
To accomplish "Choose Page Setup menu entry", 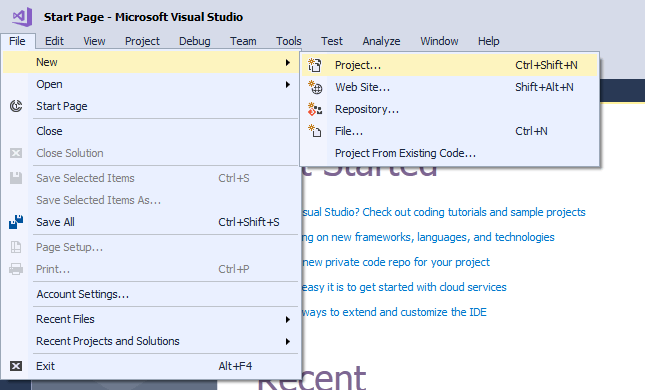I will click(x=151, y=247).
